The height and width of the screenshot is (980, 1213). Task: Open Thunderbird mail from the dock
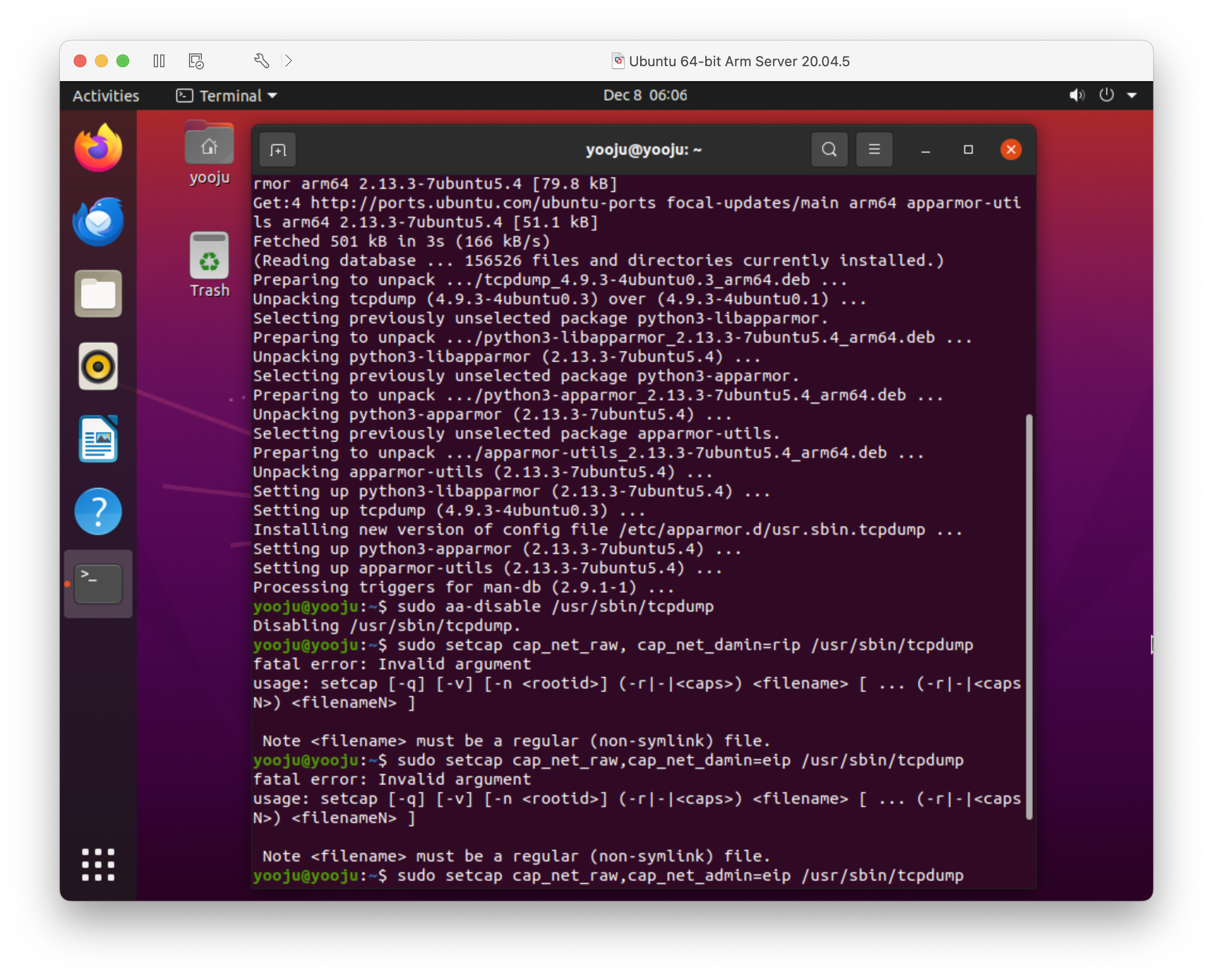[x=98, y=222]
